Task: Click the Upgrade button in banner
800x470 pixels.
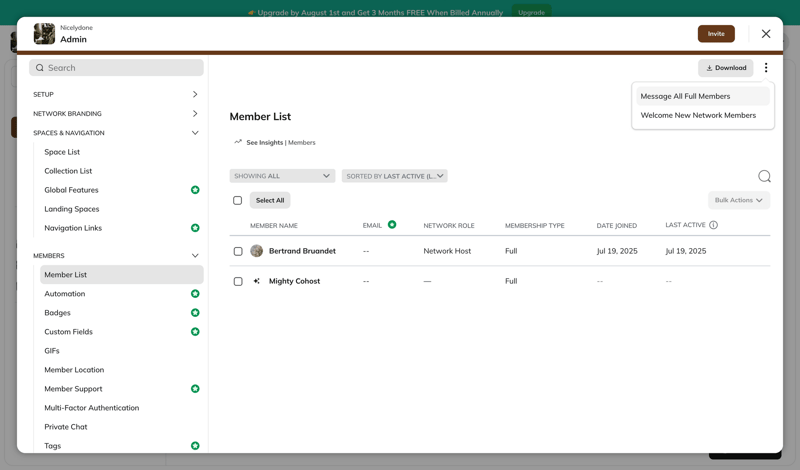Action: 531,12
